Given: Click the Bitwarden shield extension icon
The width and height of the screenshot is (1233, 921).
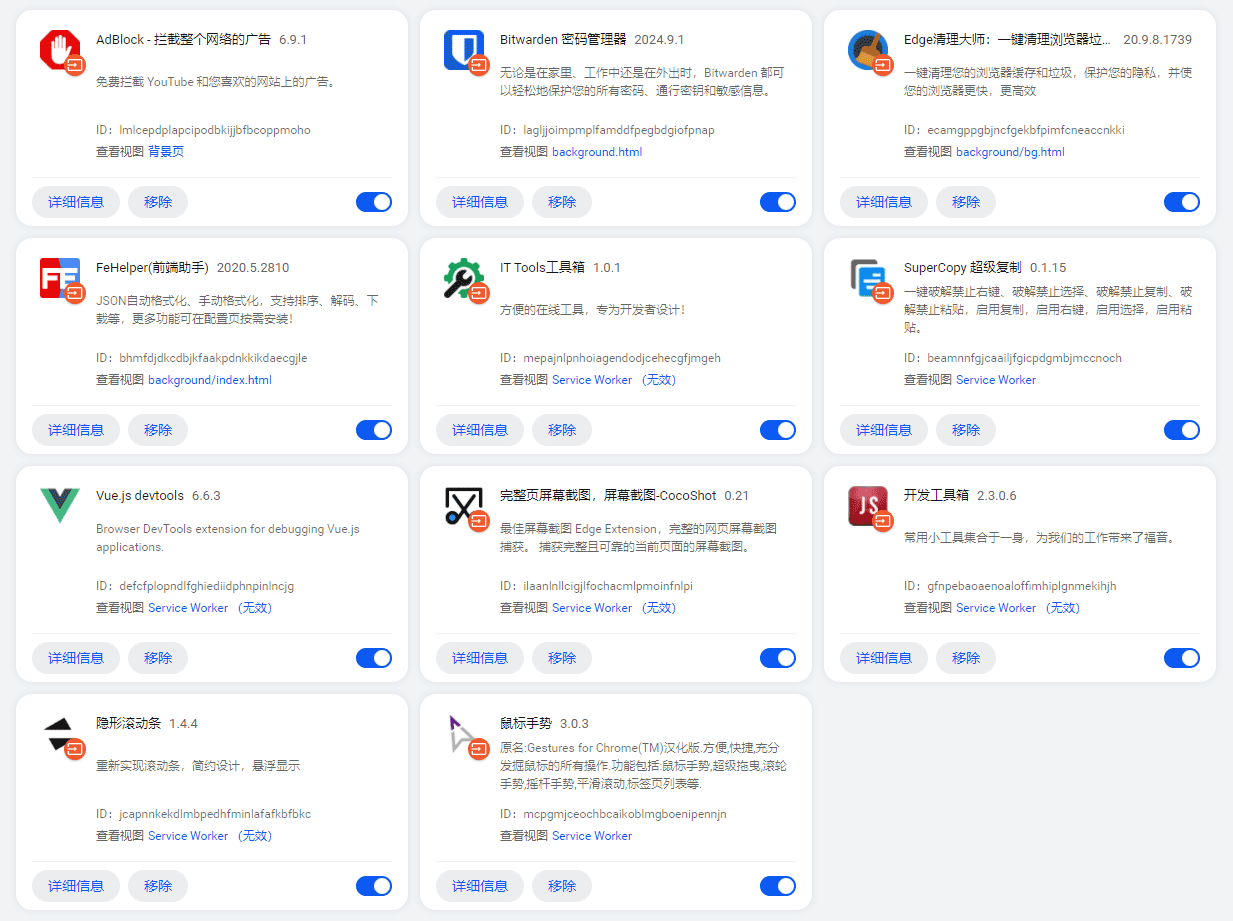Looking at the screenshot, I should pyautogui.click(x=464, y=50).
